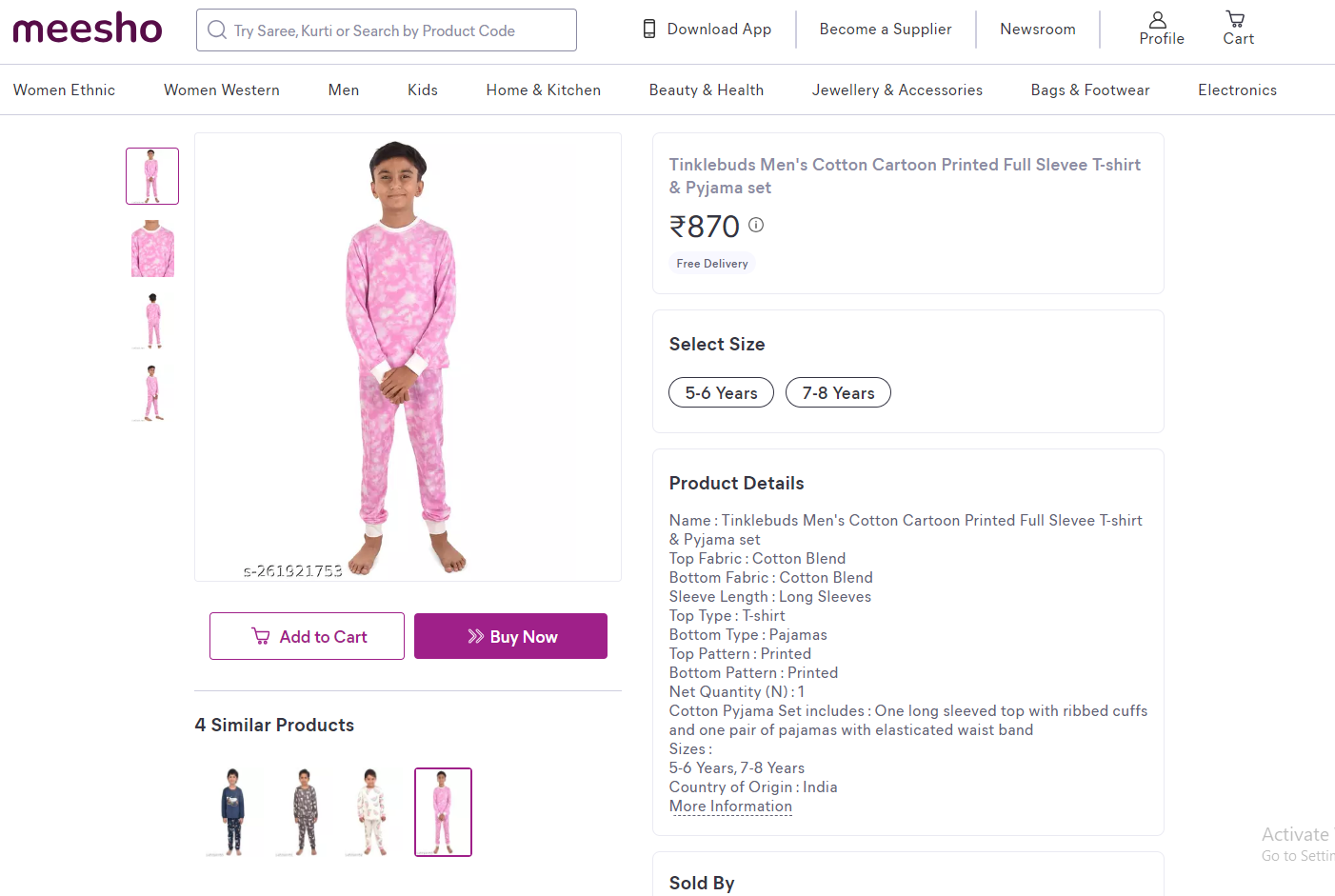Click the search magnifier icon
The width and height of the screenshot is (1335, 896).
(x=217, y=30)
